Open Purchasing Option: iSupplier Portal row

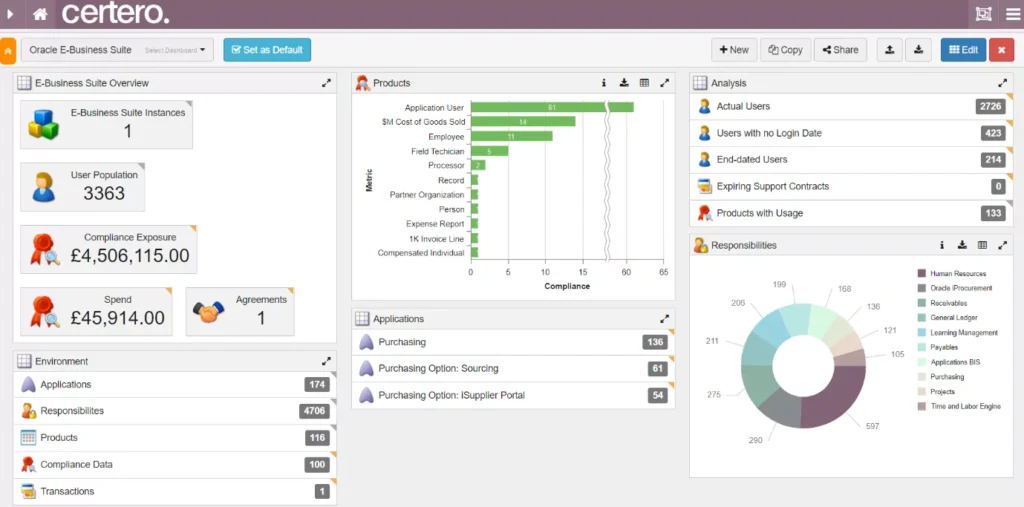click(513, 395)
